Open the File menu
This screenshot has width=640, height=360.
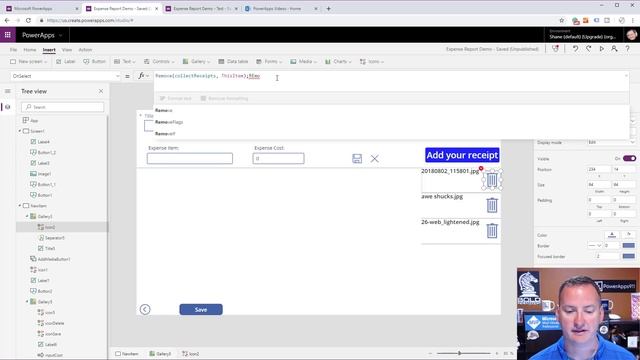tap(13, 50)
